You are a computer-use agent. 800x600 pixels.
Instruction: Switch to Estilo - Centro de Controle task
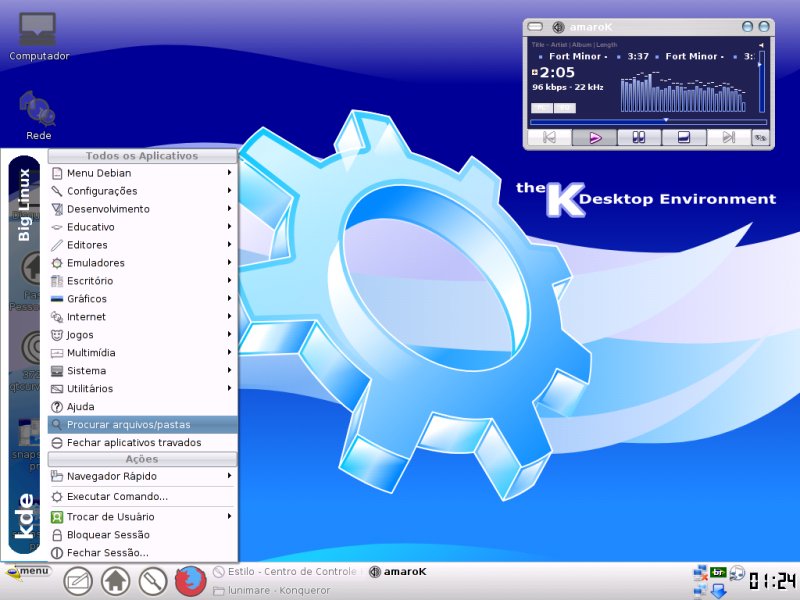pos(285,571)
